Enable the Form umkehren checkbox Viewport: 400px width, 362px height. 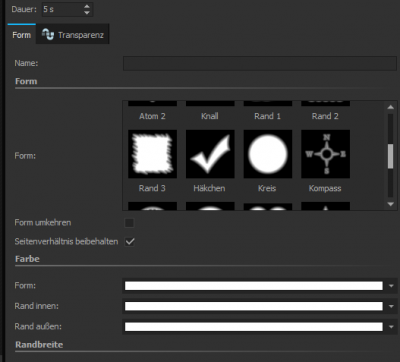point(129,223)
